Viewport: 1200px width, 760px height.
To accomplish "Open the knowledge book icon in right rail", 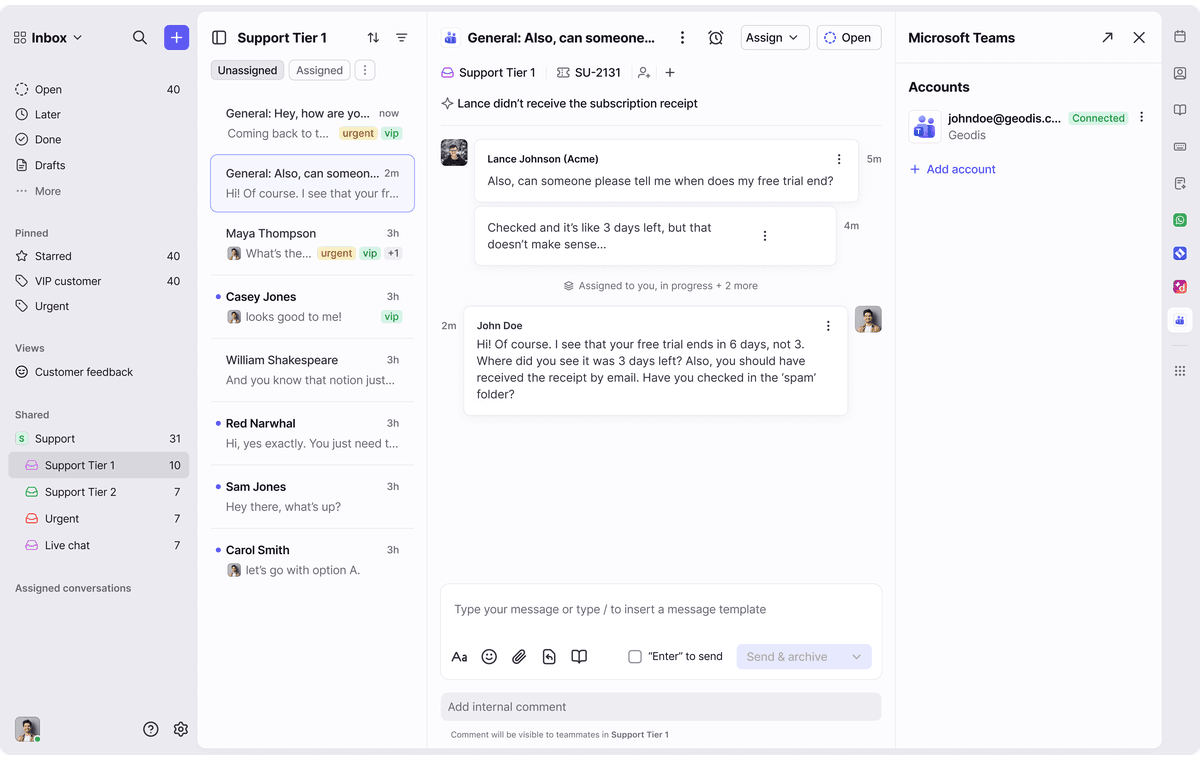I will click(x=1180, y=110).
